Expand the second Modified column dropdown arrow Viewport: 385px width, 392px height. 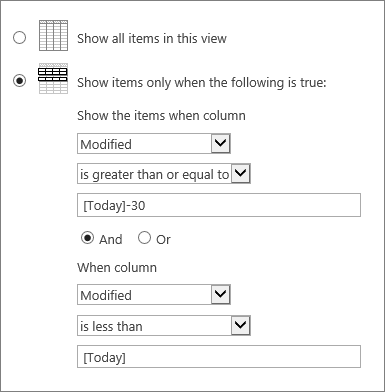(x=221, y=294)
